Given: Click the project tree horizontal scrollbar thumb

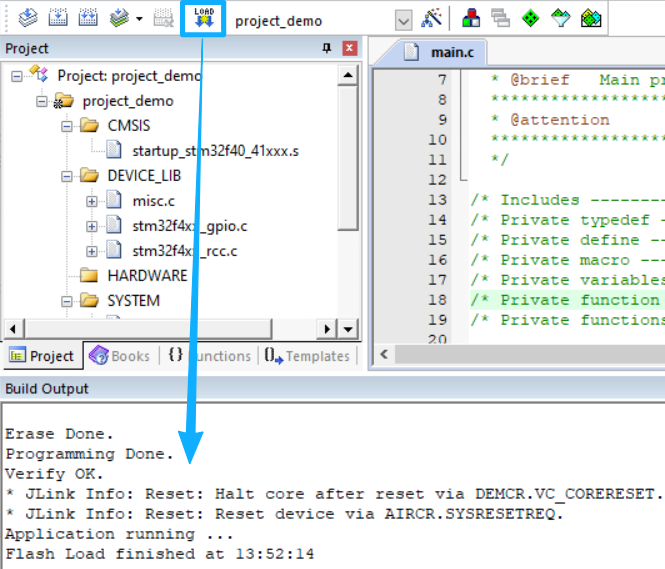Looking at the screenshot, I should (x=148, y=329).
